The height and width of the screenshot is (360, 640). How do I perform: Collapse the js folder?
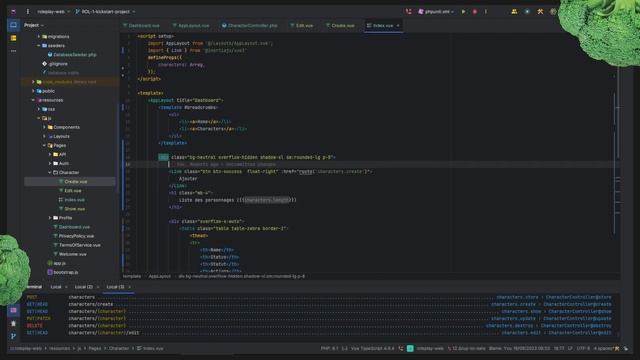(x=39, y=118)
